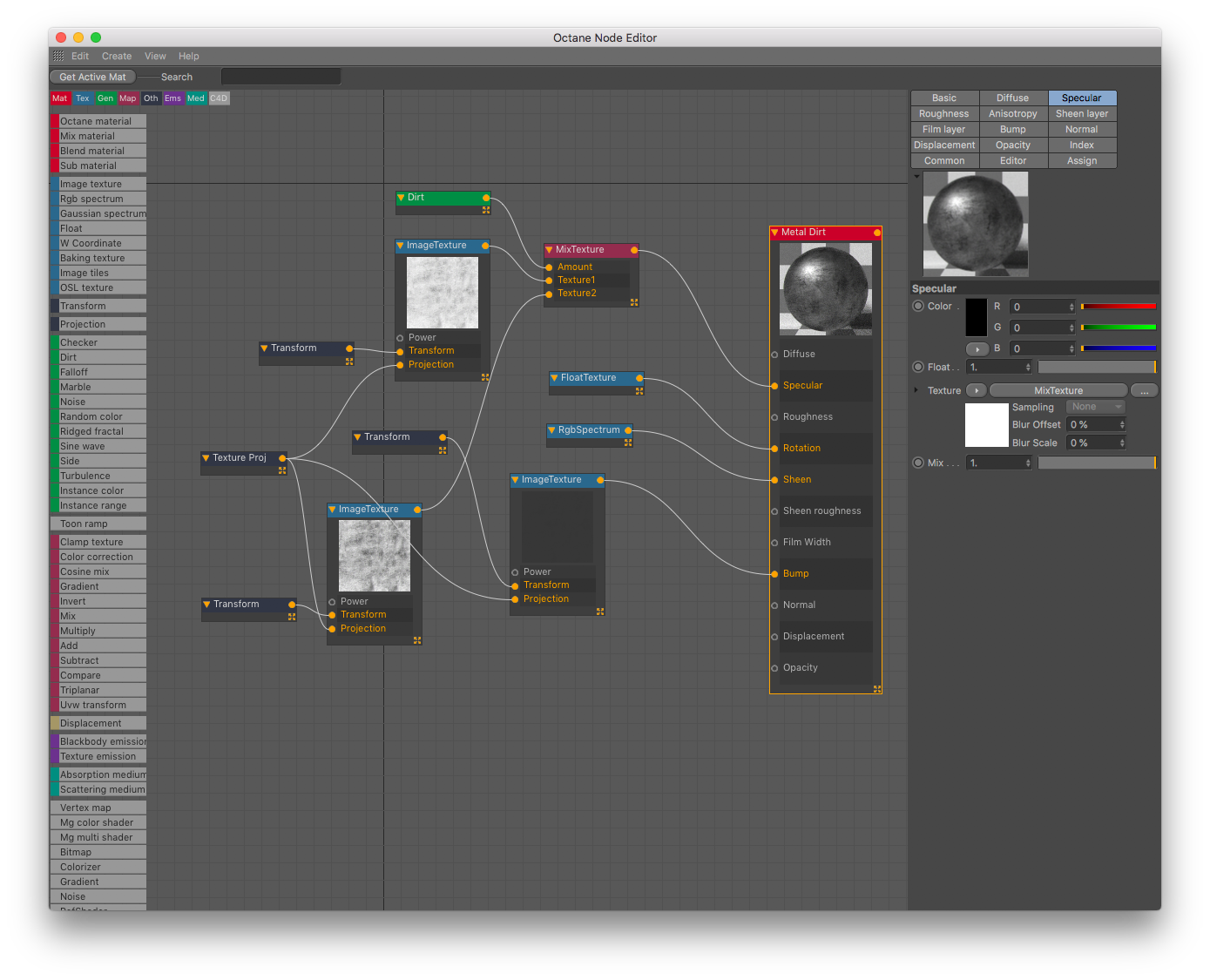Click the resize corner of MixTexture node
Image resolution: width=1210 pixels, height=980 pixels.
click(634, 302)
